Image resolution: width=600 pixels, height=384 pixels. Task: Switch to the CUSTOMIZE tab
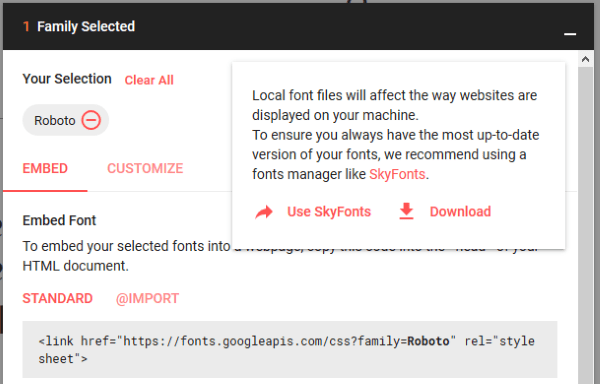[x=145, y=168]
